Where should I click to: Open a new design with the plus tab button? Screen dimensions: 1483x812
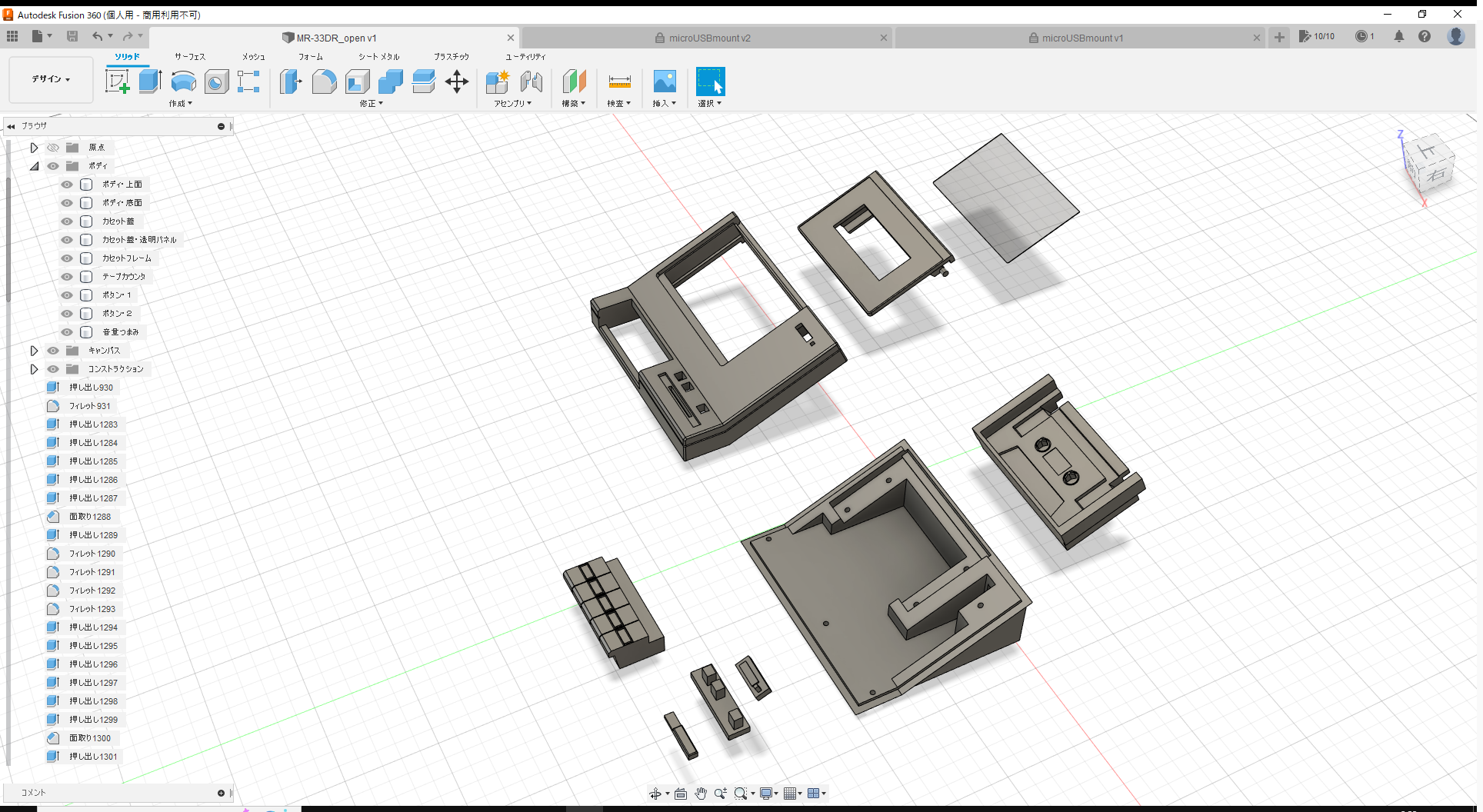pyautogui.click(x=1279, y=37)
